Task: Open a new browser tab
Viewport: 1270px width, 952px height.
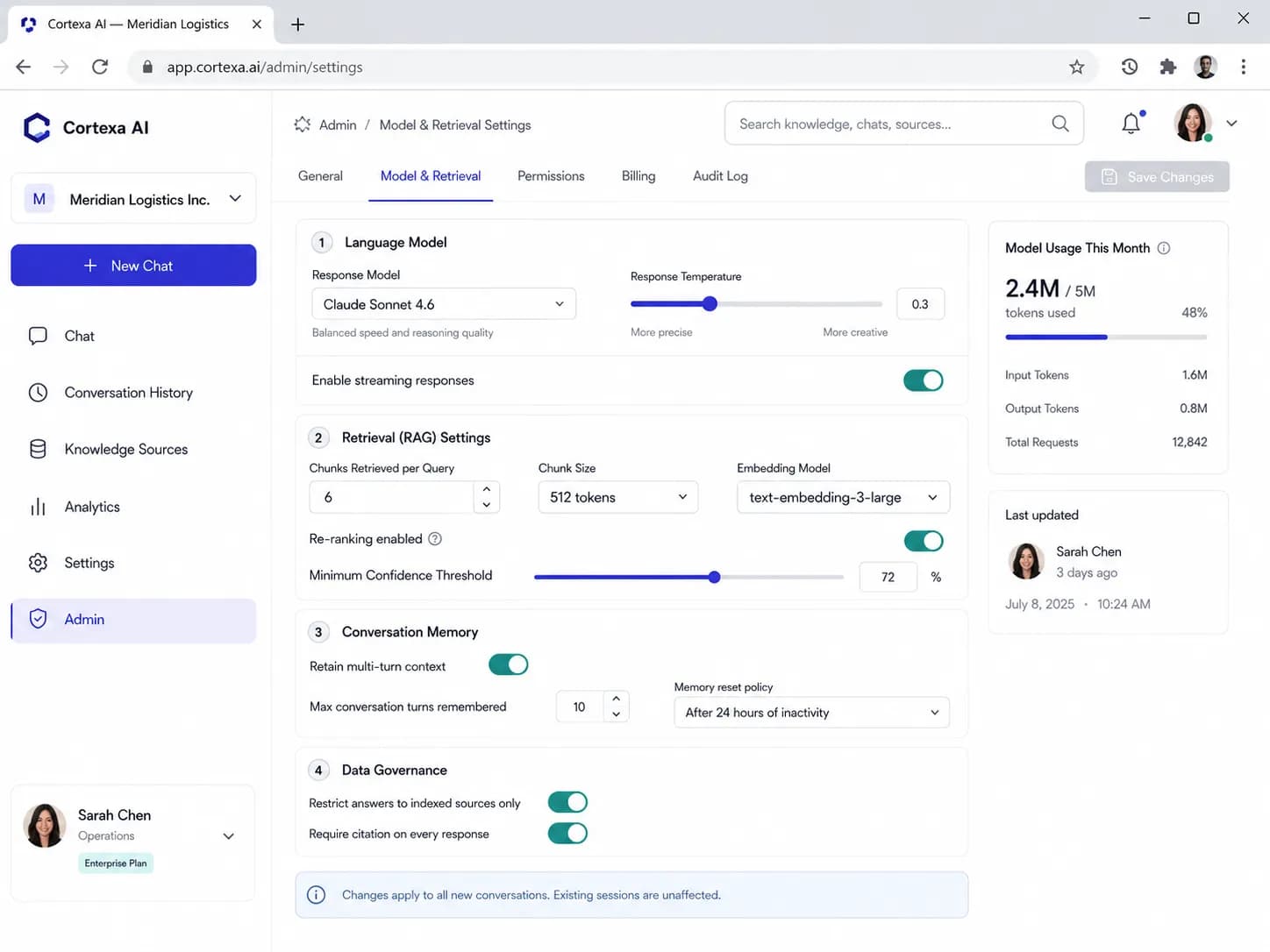Action: [x=297, y=25]
